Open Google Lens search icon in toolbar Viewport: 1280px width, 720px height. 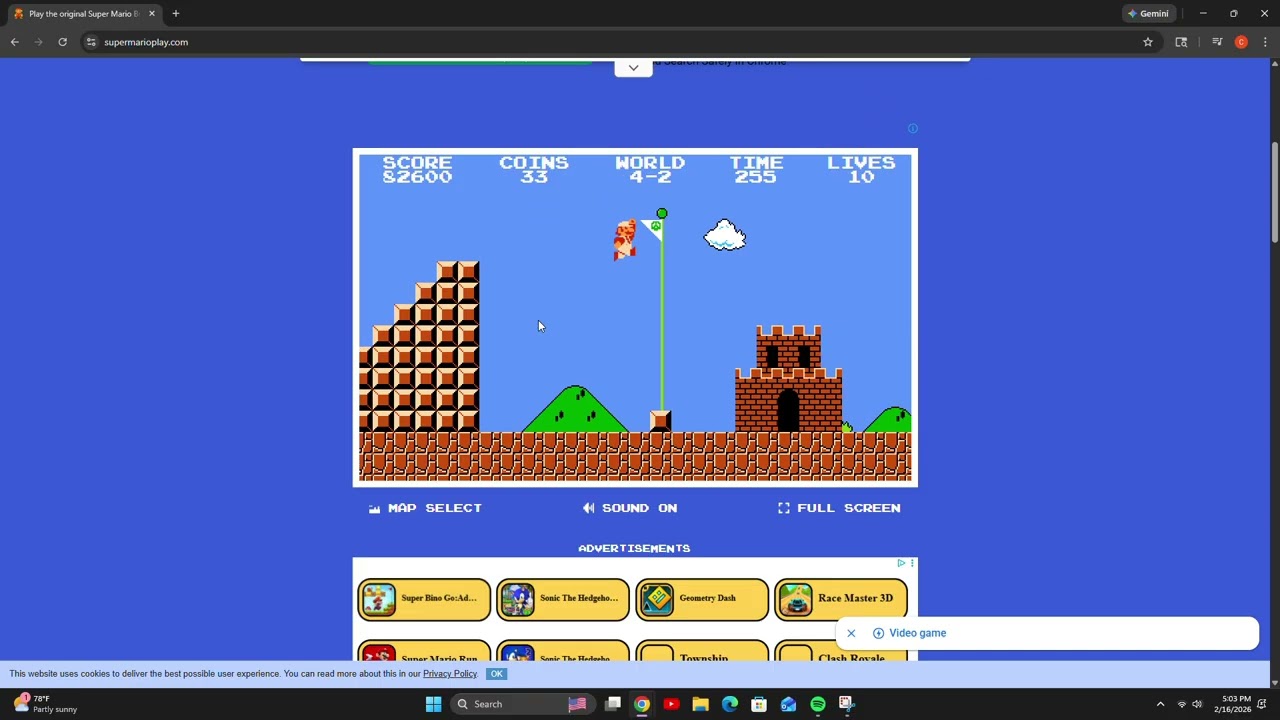point(1181,42)
